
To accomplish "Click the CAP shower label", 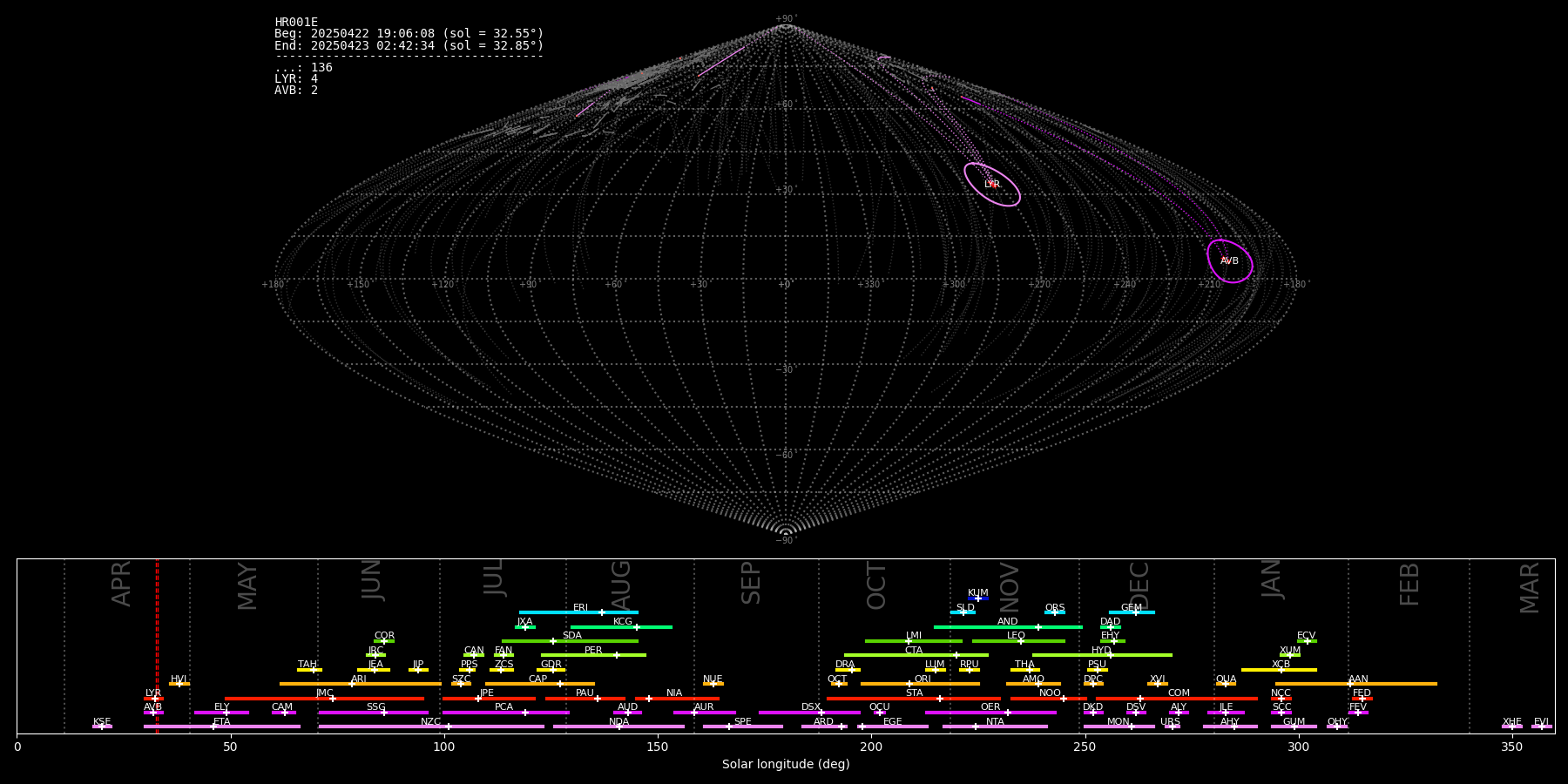I will point(538,679).
